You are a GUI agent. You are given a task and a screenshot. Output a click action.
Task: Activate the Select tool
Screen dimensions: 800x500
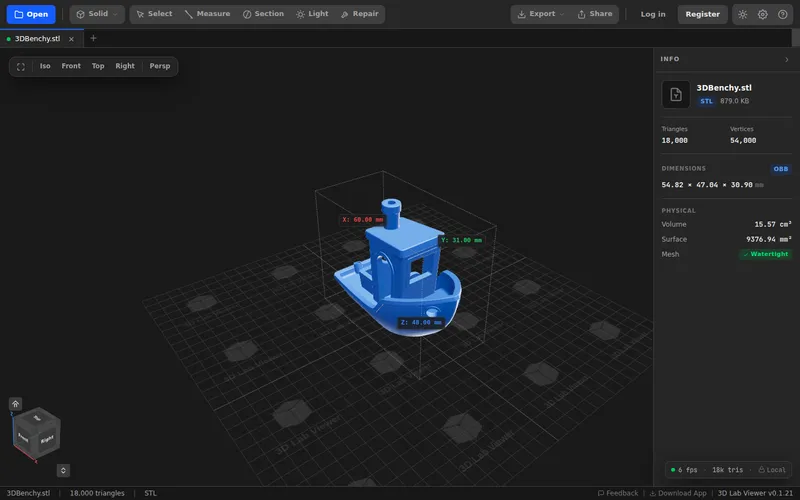tap(154, 14)
